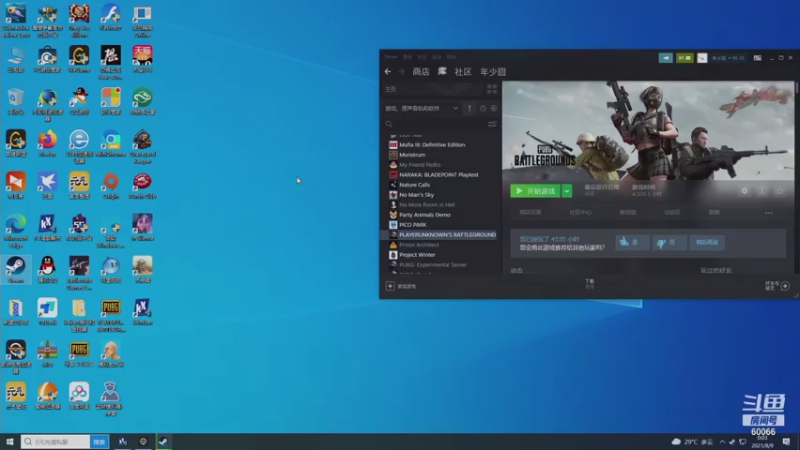This screenshot has width=800, height=450.
Task: Select My Friend Pedro in the game list
Action: coord(419,165)
